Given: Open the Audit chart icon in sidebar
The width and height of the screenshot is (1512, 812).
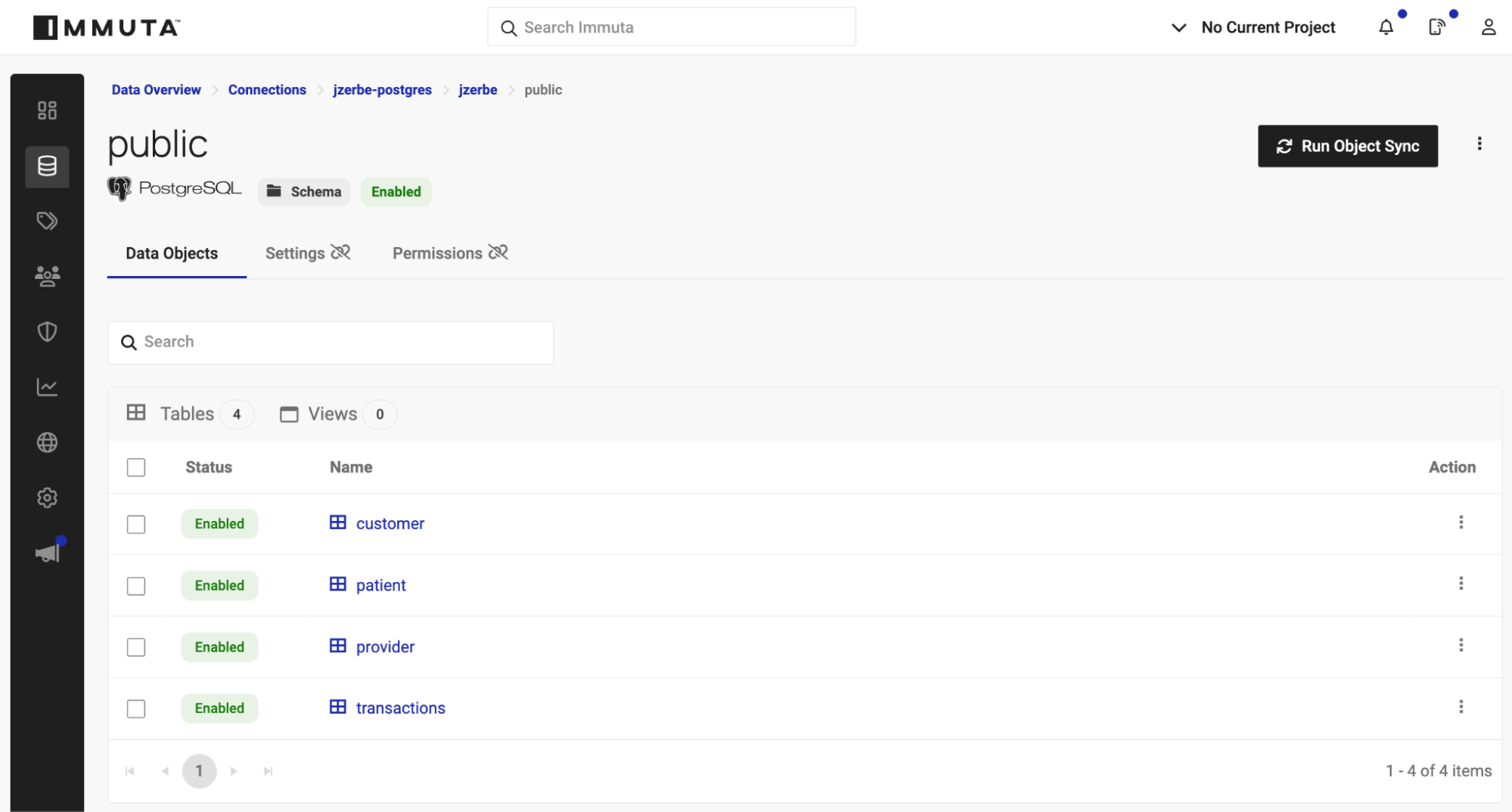Looking at the screenshot, I should [47, 387].
